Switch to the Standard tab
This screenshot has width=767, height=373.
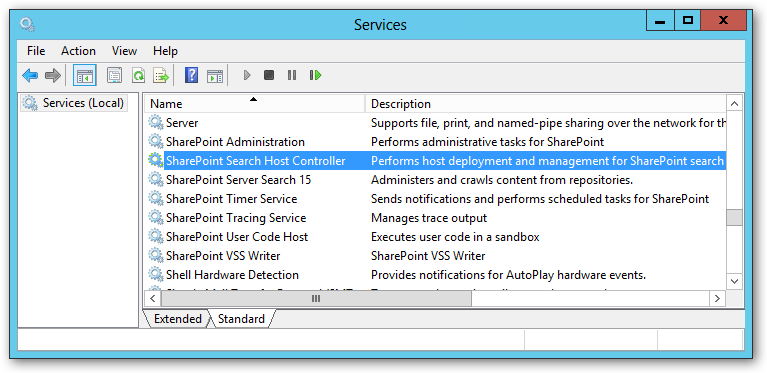241,319
